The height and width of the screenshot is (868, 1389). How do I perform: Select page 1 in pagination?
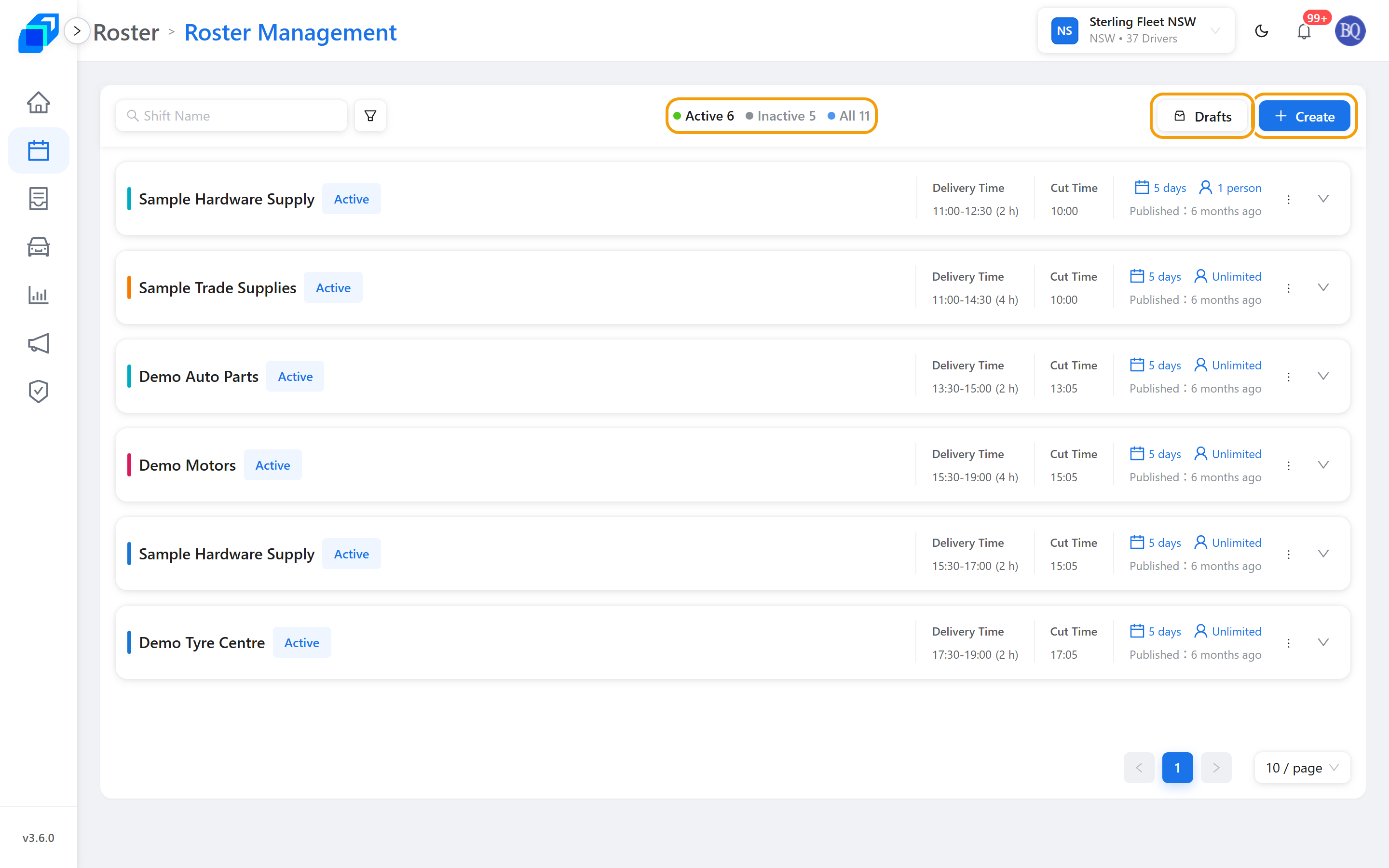pos(1177,768)
